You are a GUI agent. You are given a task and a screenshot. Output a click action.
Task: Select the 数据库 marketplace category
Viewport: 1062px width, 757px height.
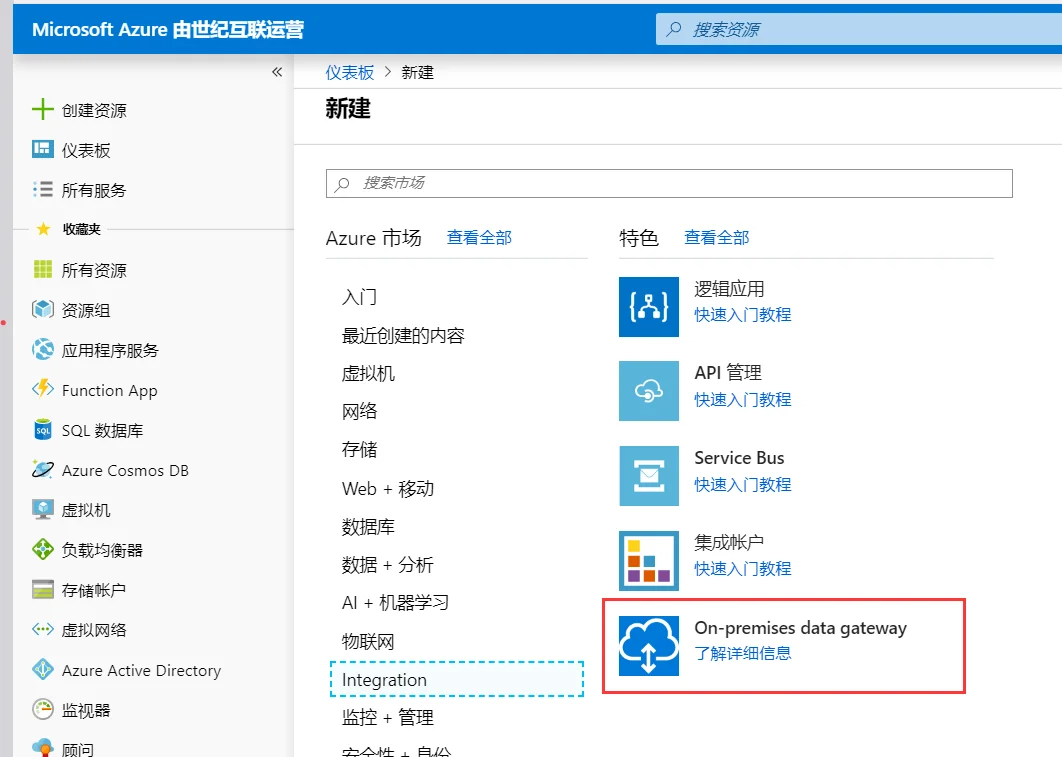[x=368, y=527]
